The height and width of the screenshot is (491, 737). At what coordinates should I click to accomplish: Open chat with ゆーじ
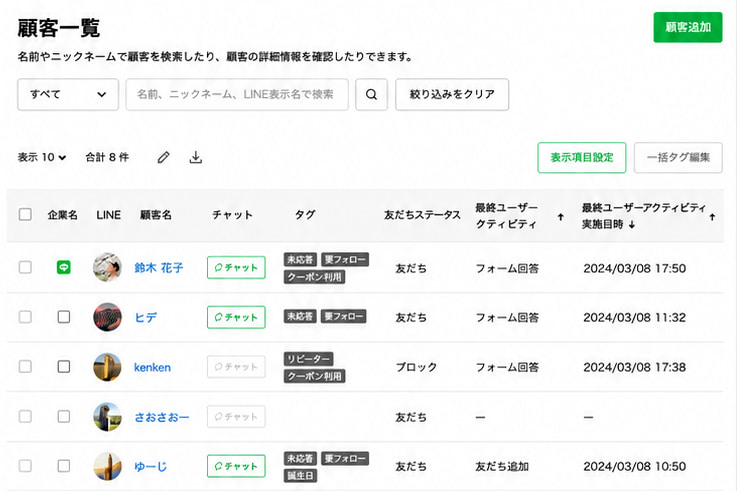tap(236, 466)
